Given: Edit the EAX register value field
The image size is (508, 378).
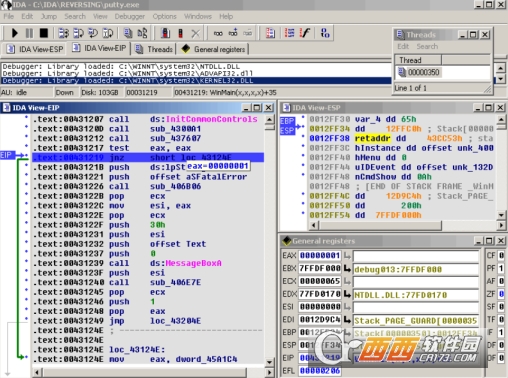Looking at the screenshot, I should pyautogui.click(x=320, y=256).
